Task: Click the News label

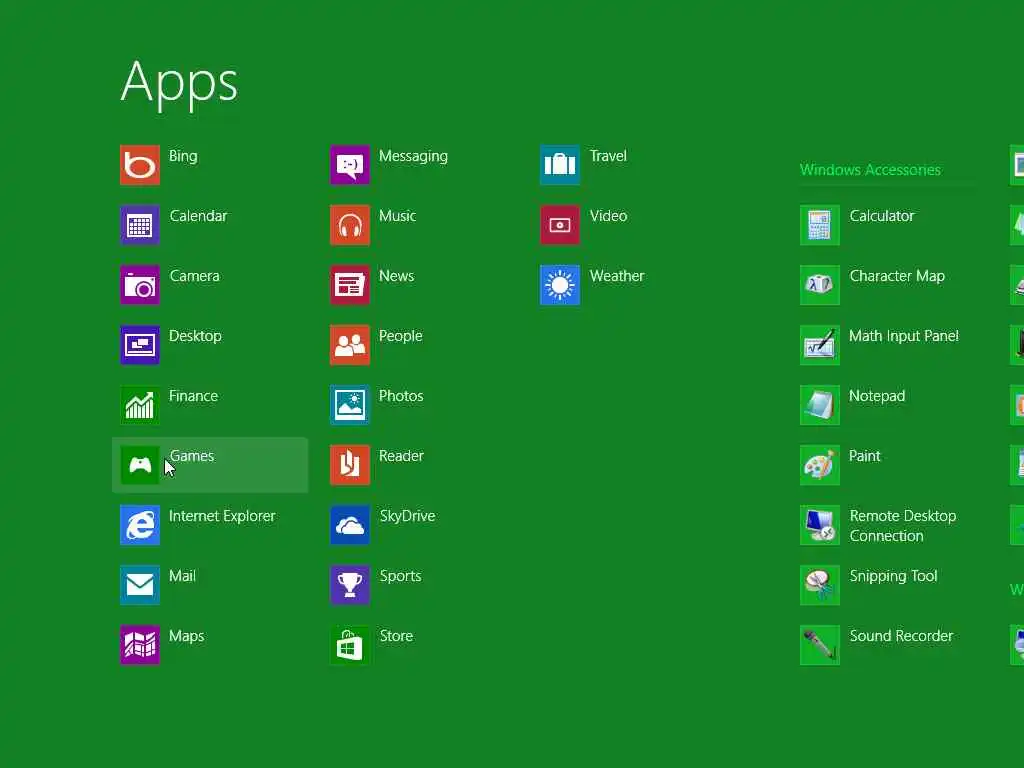Action: [396, 276]
